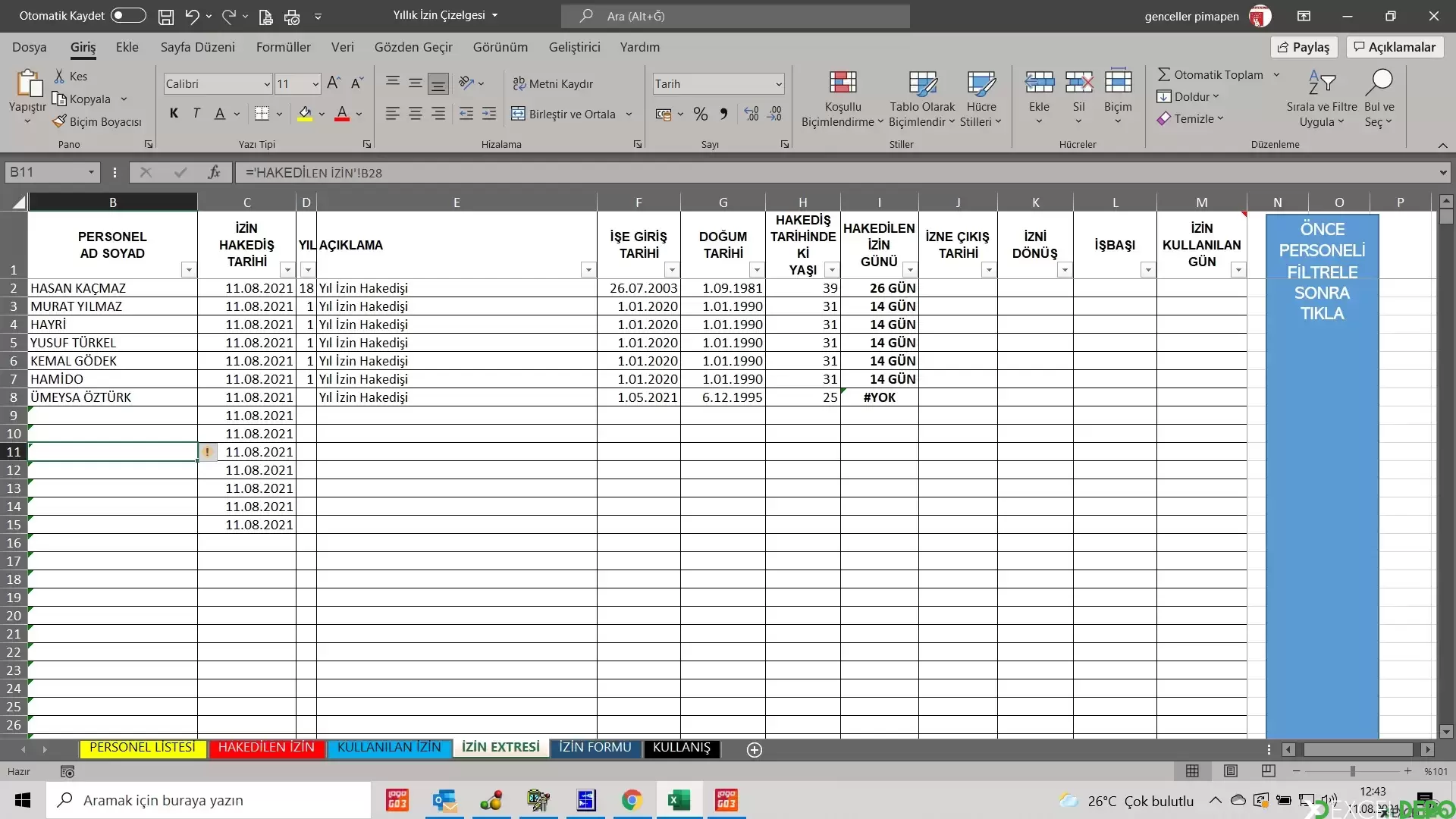Open Sırala ve Filtre Uygula

click(1322, 99)
